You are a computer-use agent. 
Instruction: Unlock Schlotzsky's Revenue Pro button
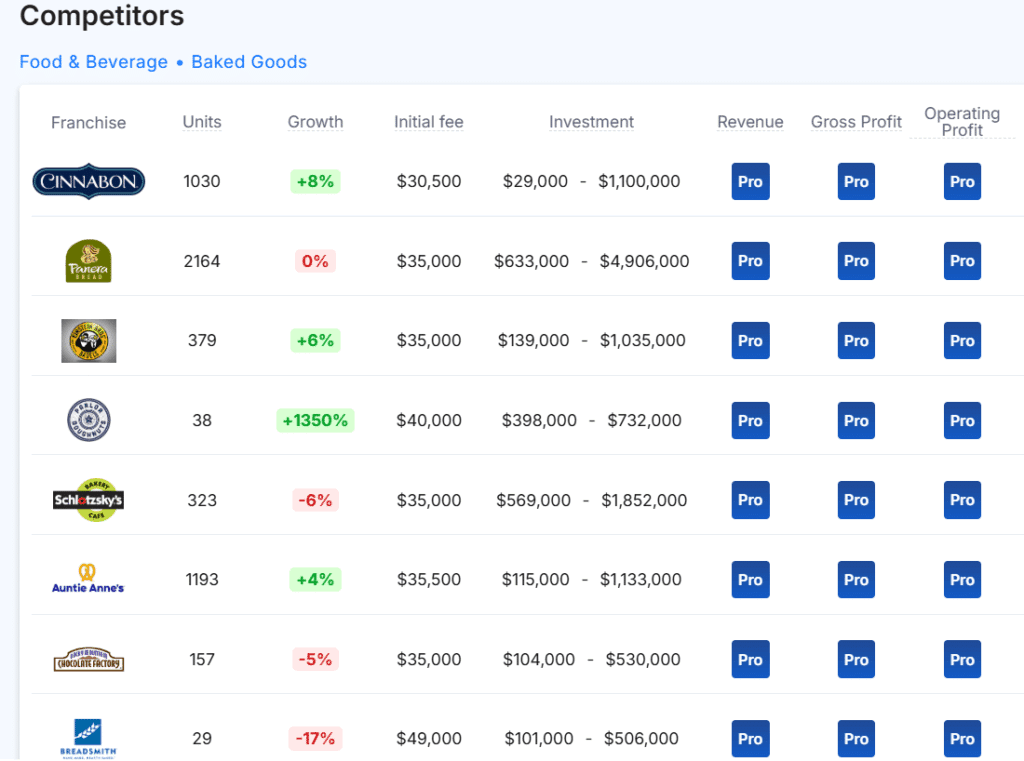click(x=750, y=500)
